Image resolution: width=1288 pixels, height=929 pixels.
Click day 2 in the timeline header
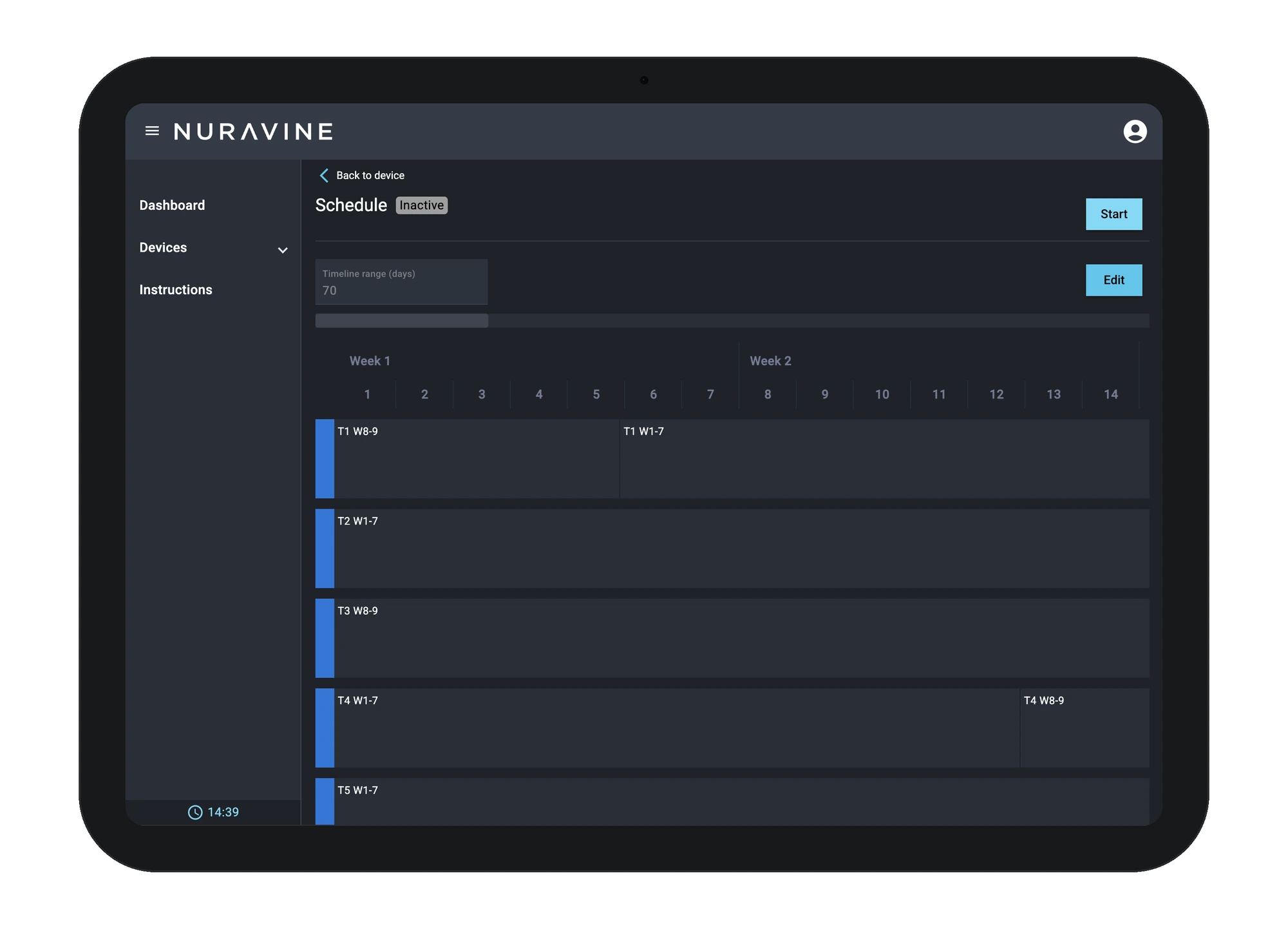click(x=424, y=395)
